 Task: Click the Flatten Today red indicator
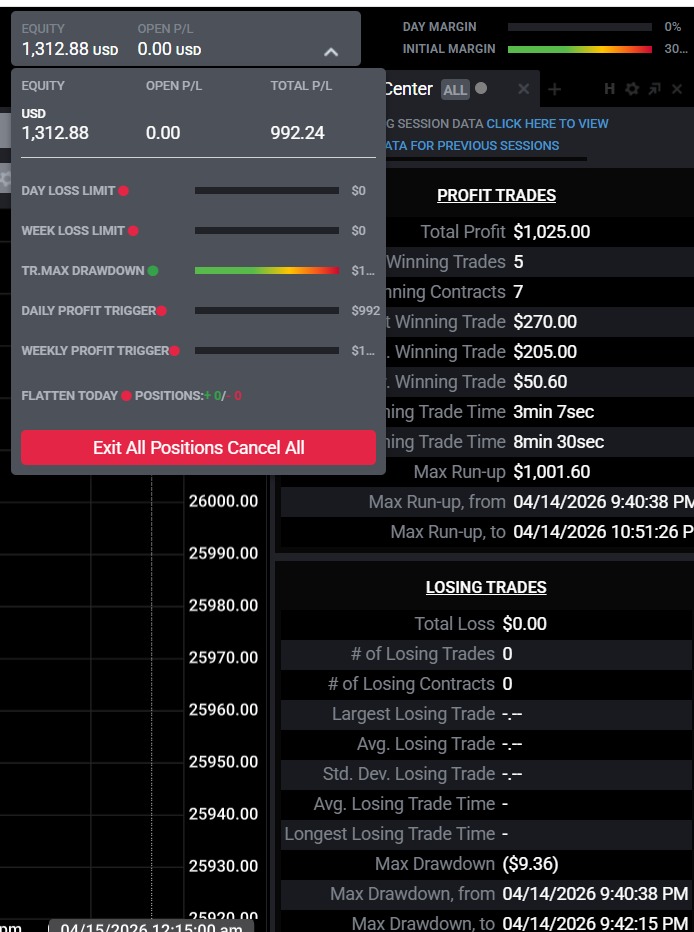tap(126, 396)
